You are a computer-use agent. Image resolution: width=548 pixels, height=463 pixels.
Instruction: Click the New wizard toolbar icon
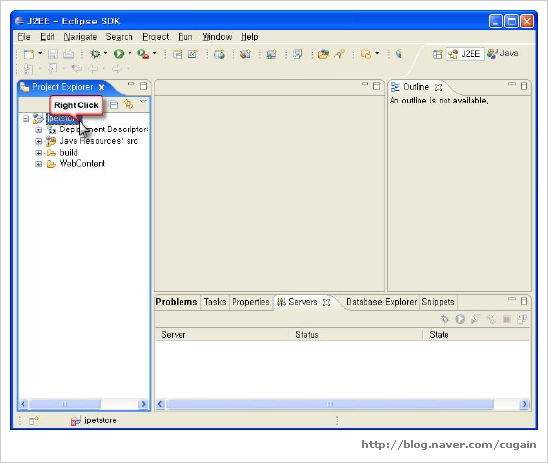pyautogui.click(x=29, y=54)
